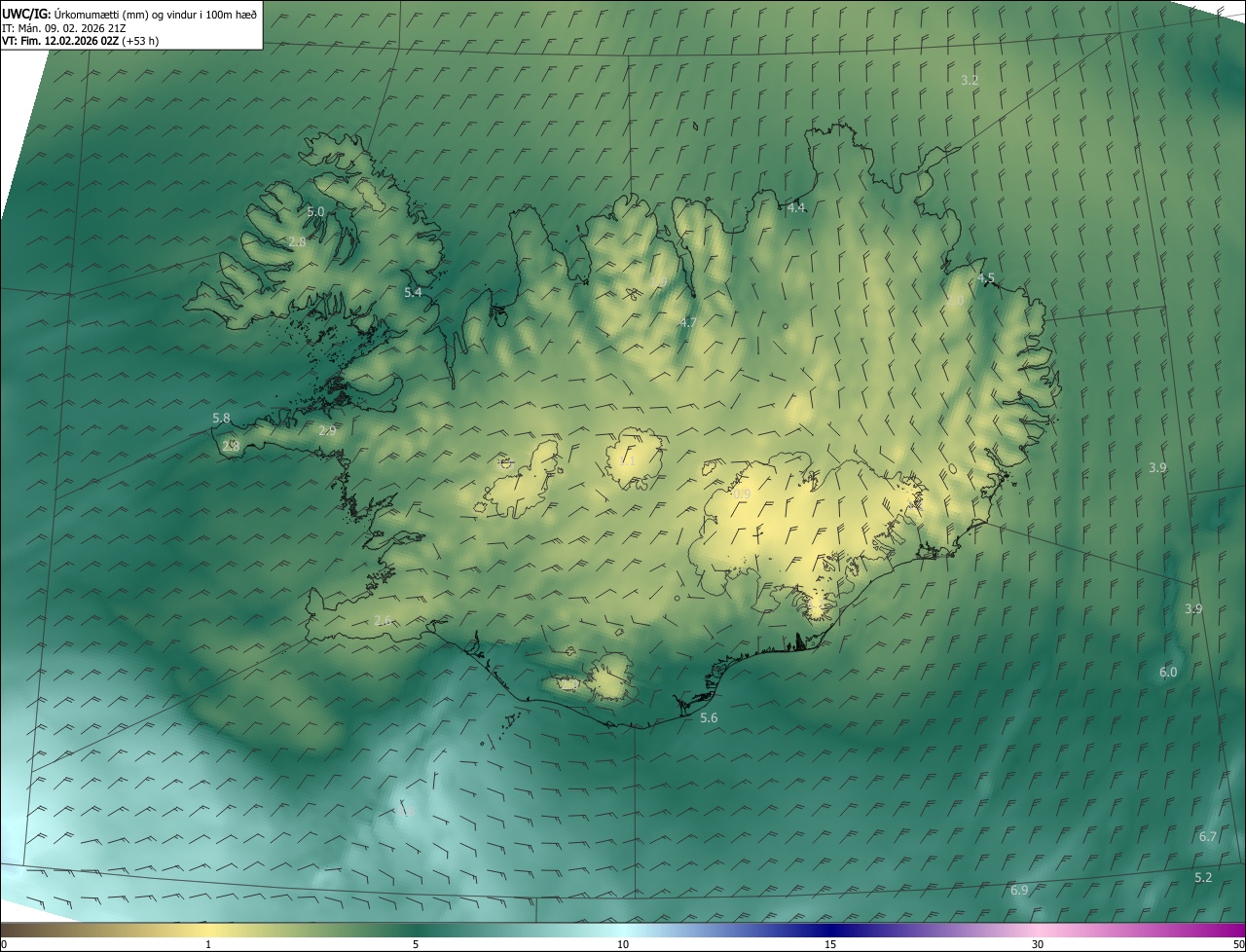Click the 5.6 value on south coast
The image size is (1246, 952).
[709, 717]
